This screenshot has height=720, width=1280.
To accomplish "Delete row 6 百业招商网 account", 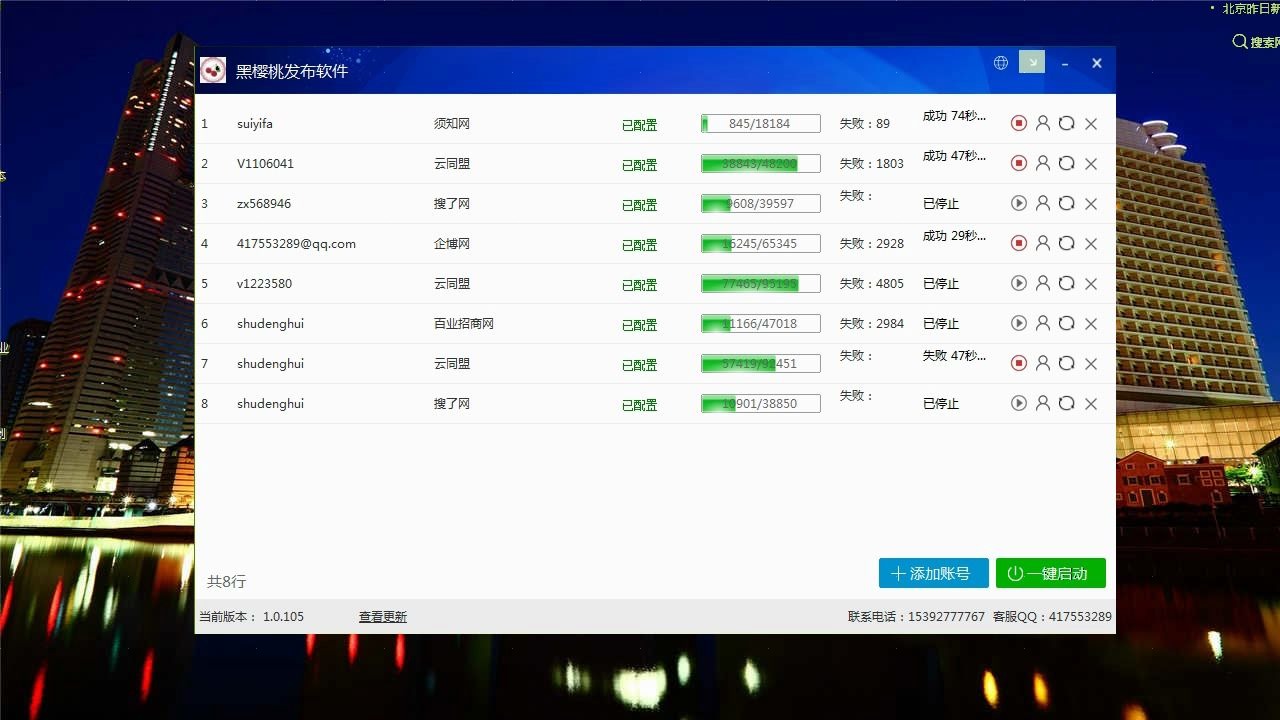I will coord(1091,324).
